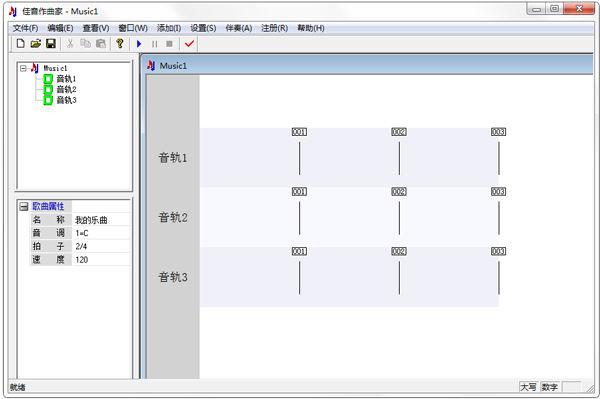The width and height of the screenshot is (600, 399).
Task: Select measure marker 002 on 音轨3
Action: (x=399, y=251)
